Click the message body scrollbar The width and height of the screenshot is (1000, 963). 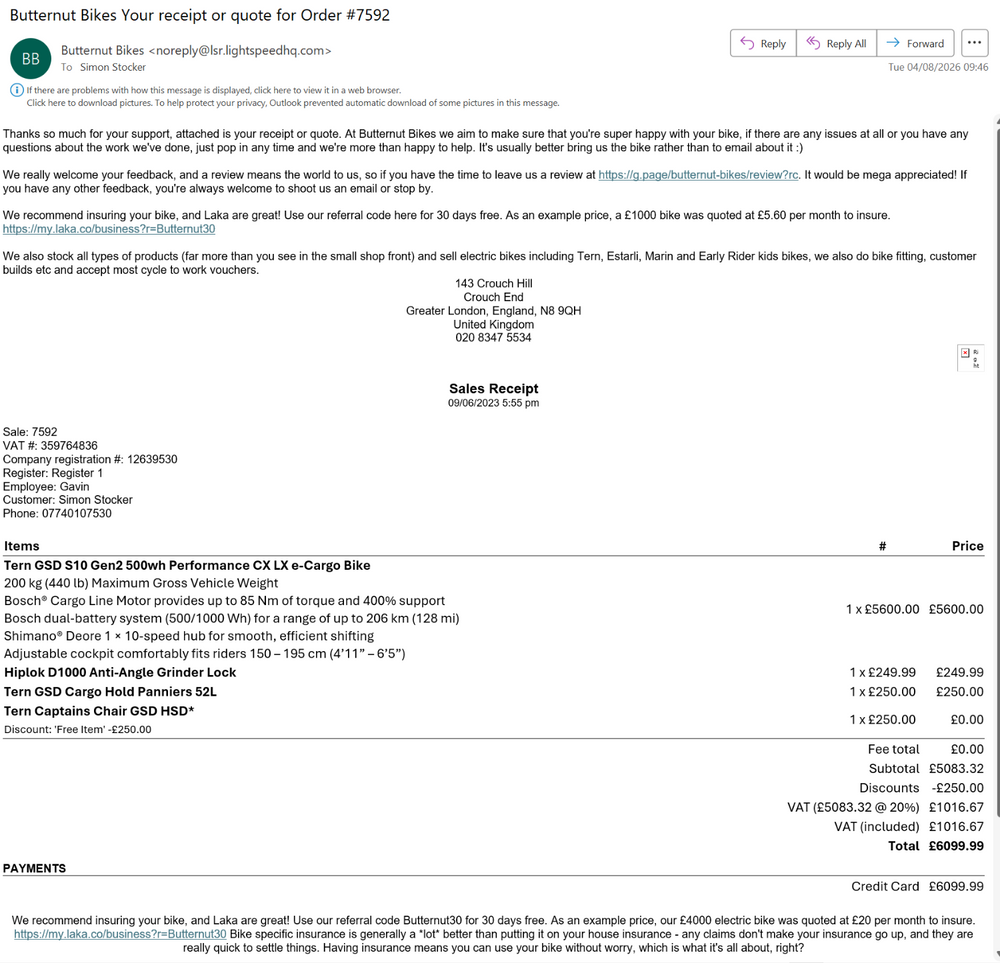(x=997, y=472)
